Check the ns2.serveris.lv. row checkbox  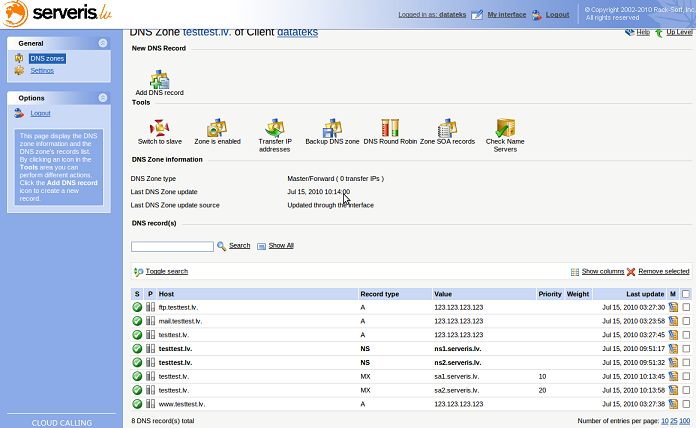(686, 363)
